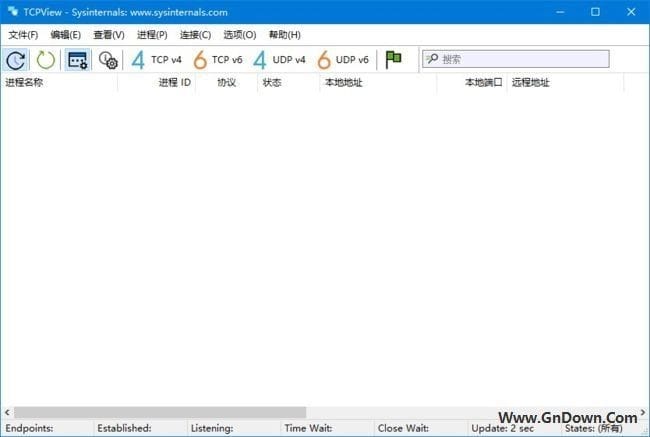The width and height of the screenshot is (650, 437).
Task: Sort by 本地端口 column header
Action: [472, 83]
